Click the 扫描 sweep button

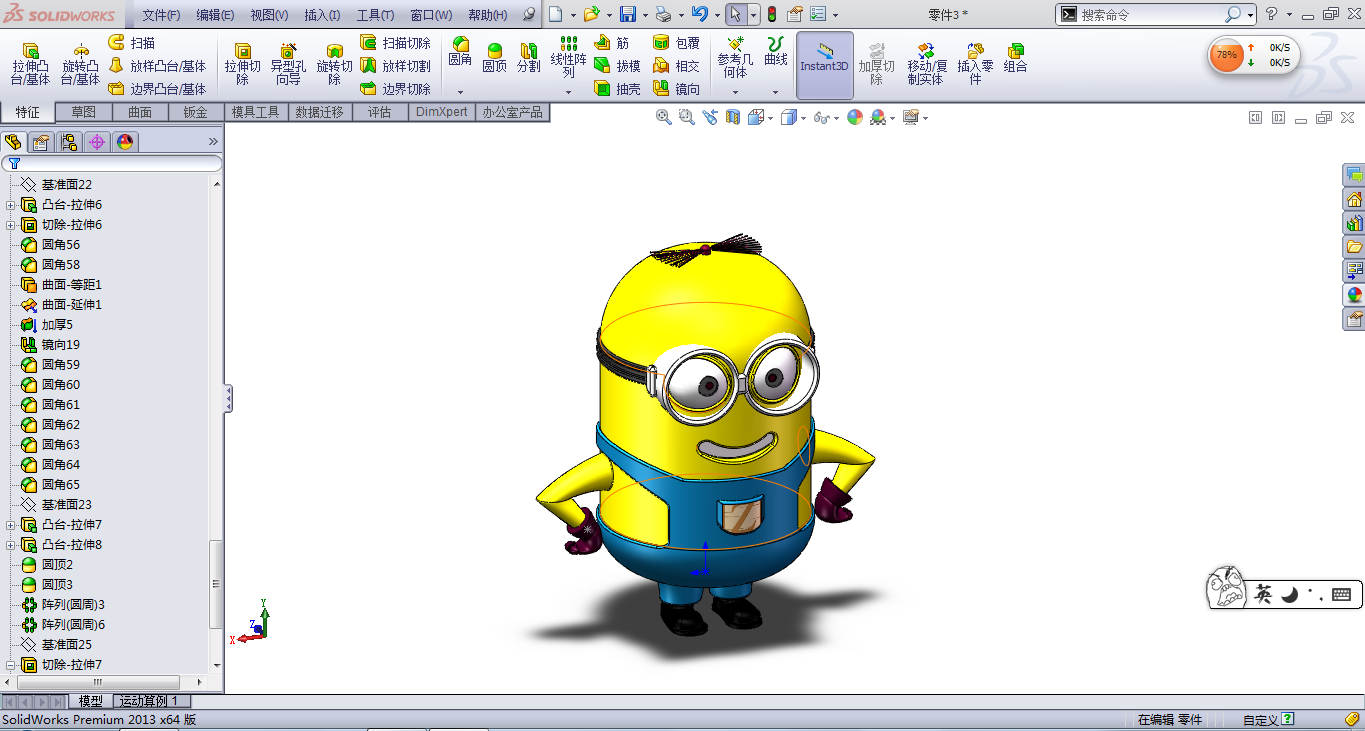click(131, 43)
